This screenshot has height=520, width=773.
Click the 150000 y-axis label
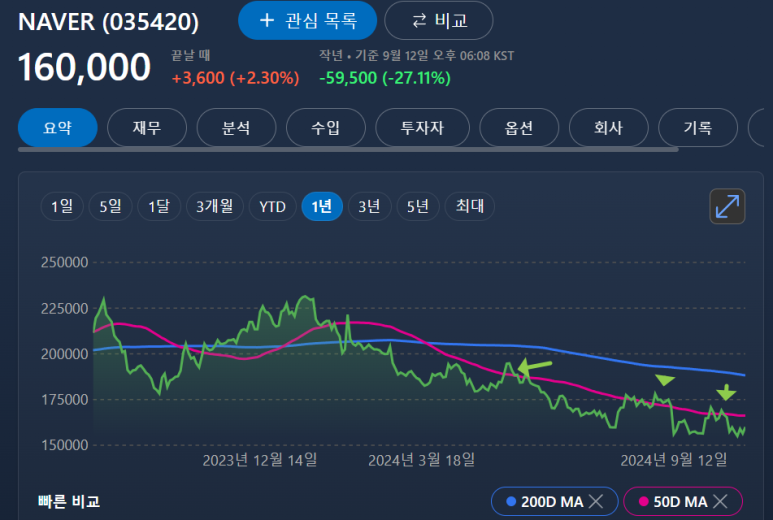[x=65, y=445]
